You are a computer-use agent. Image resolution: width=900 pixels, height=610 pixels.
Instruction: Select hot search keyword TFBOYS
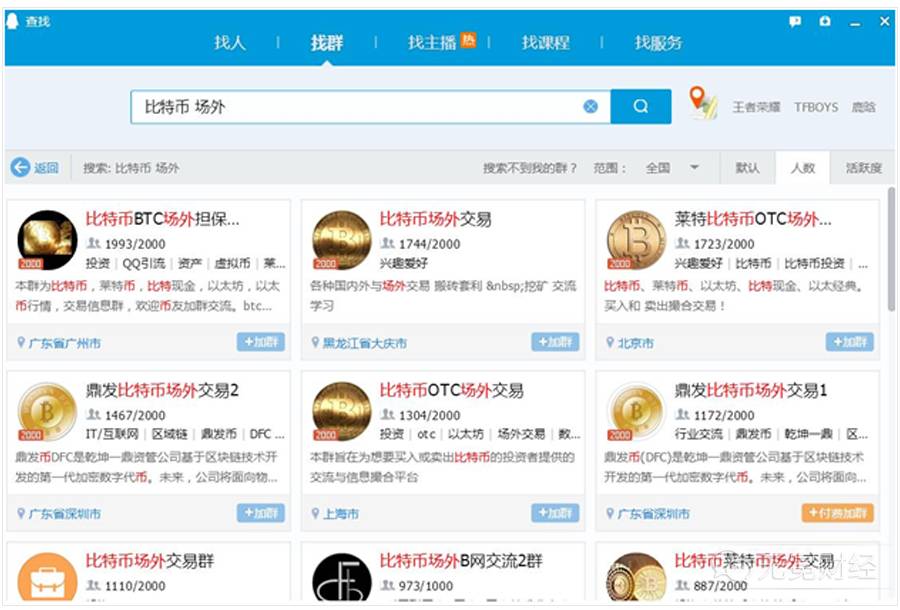pyautogui.click(x=816, y=107)
